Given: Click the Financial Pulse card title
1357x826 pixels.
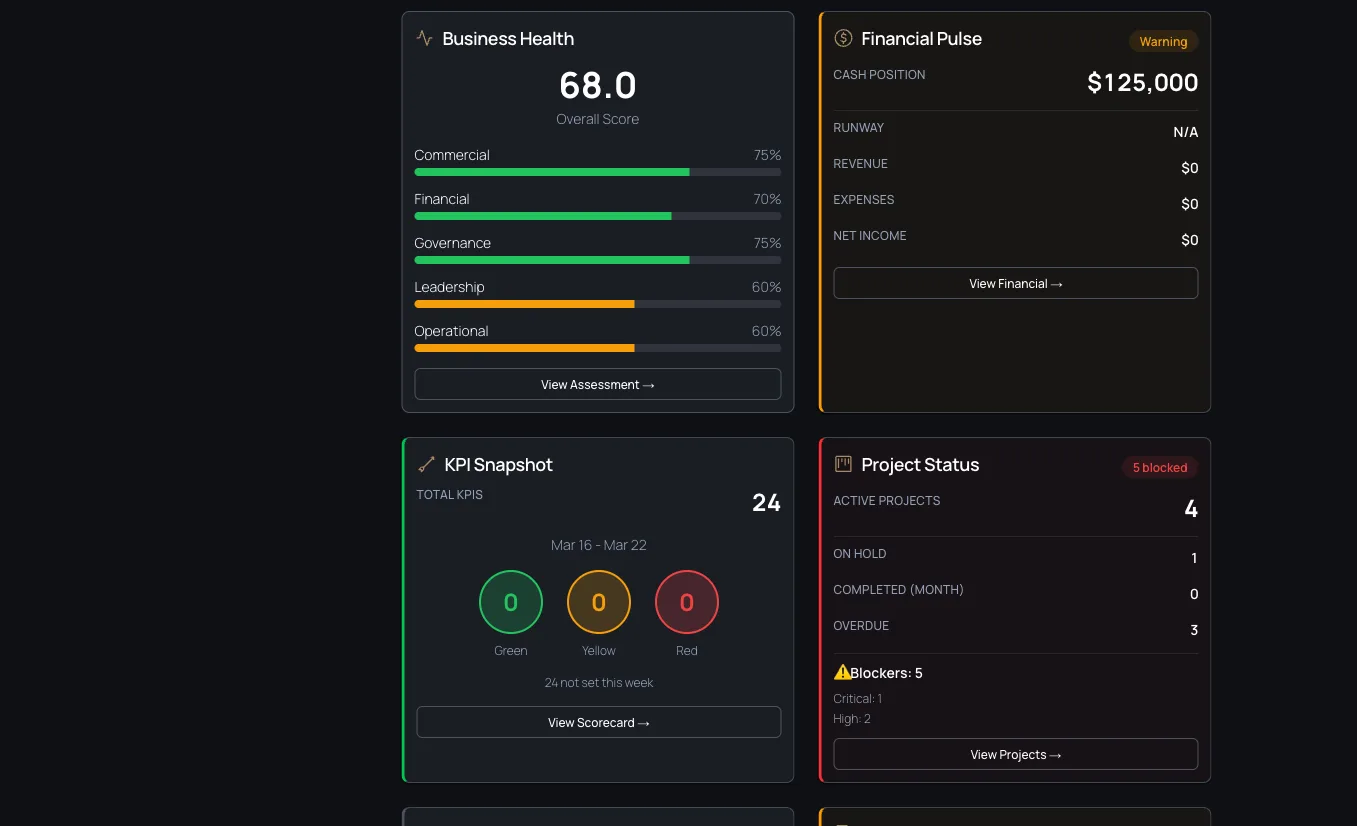Looking at the screenshot, I should coord(921,39).
